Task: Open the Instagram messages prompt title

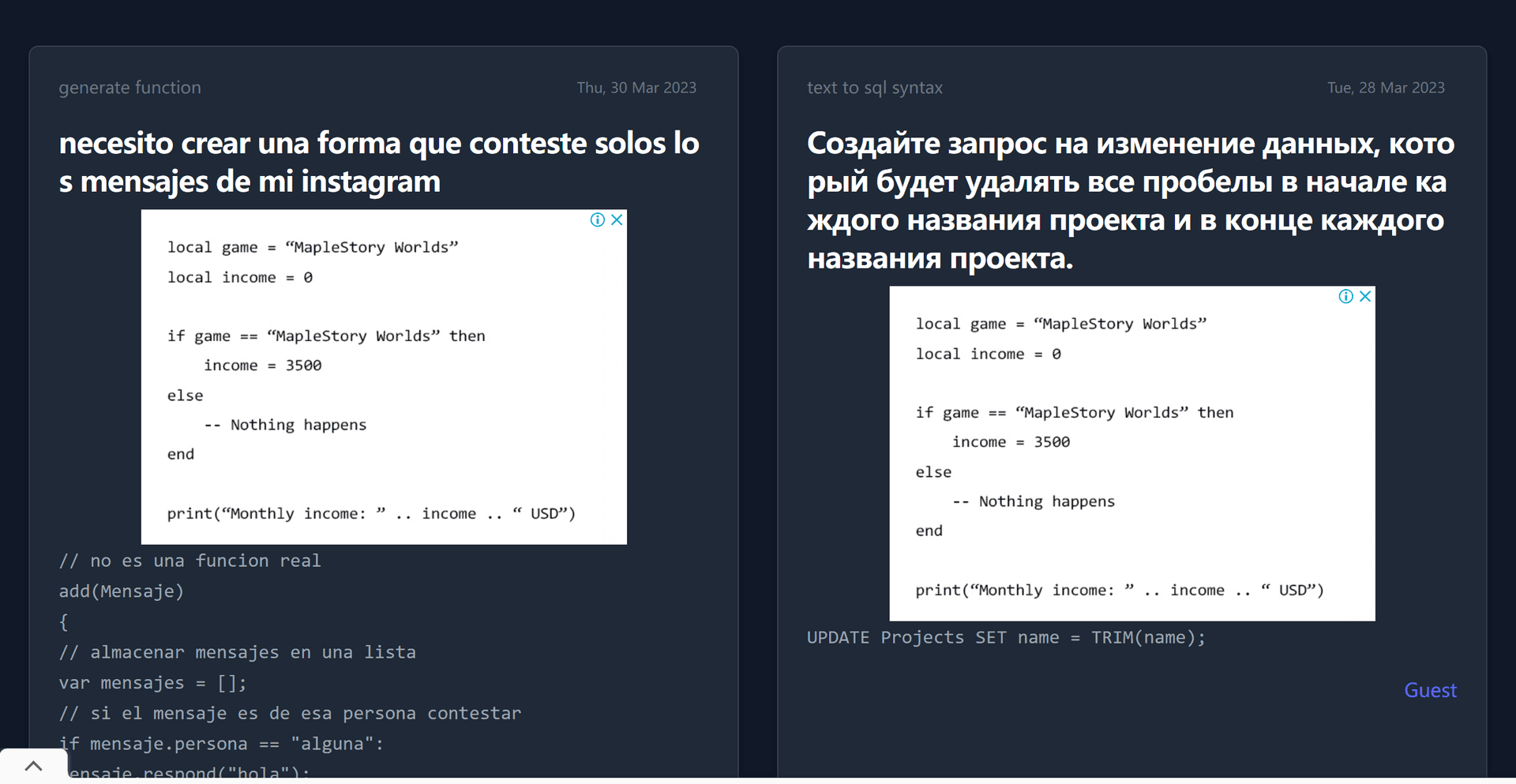Action: [x=379, y=162]
